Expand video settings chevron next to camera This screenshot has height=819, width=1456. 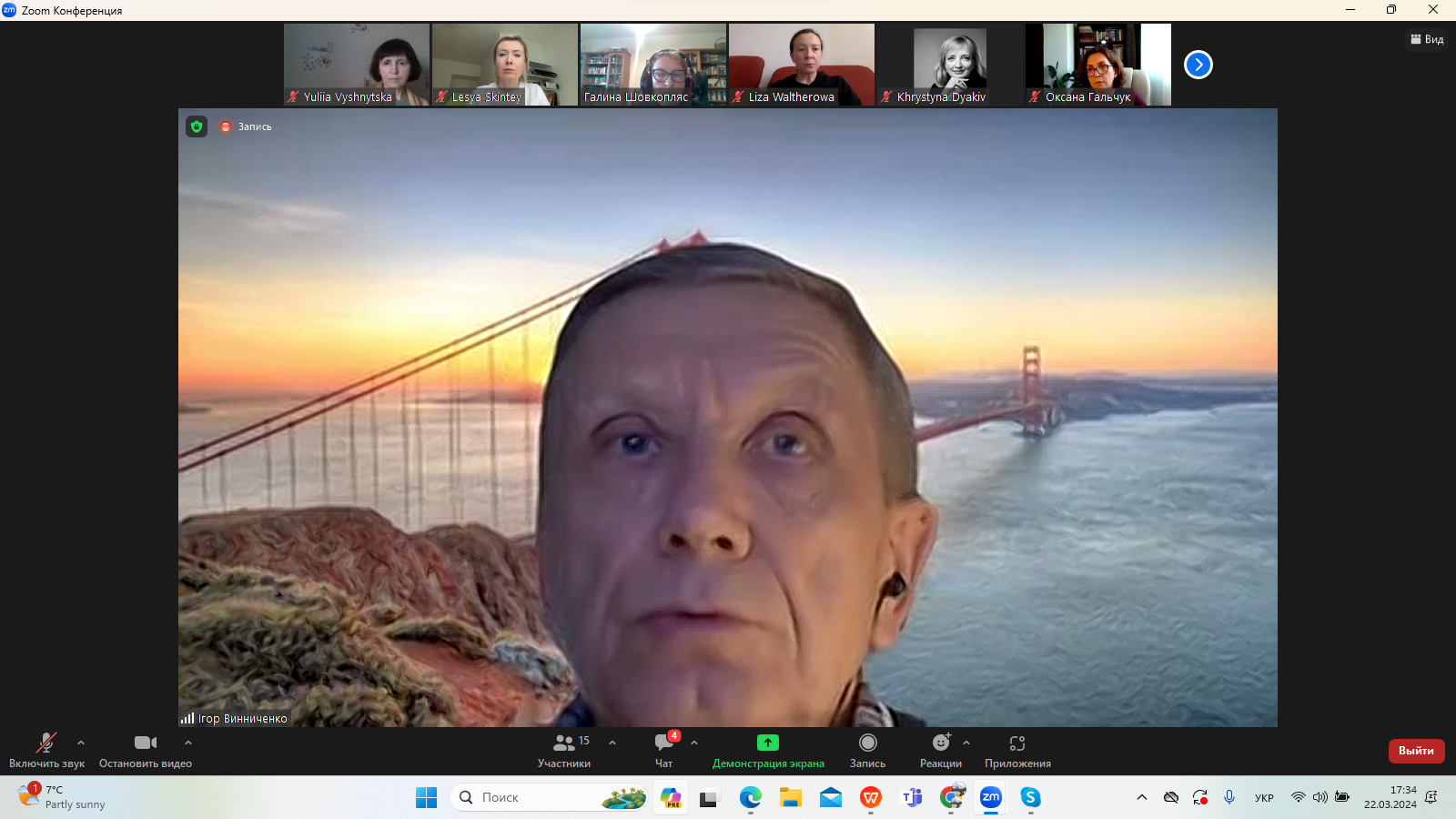tap(188, 743)
